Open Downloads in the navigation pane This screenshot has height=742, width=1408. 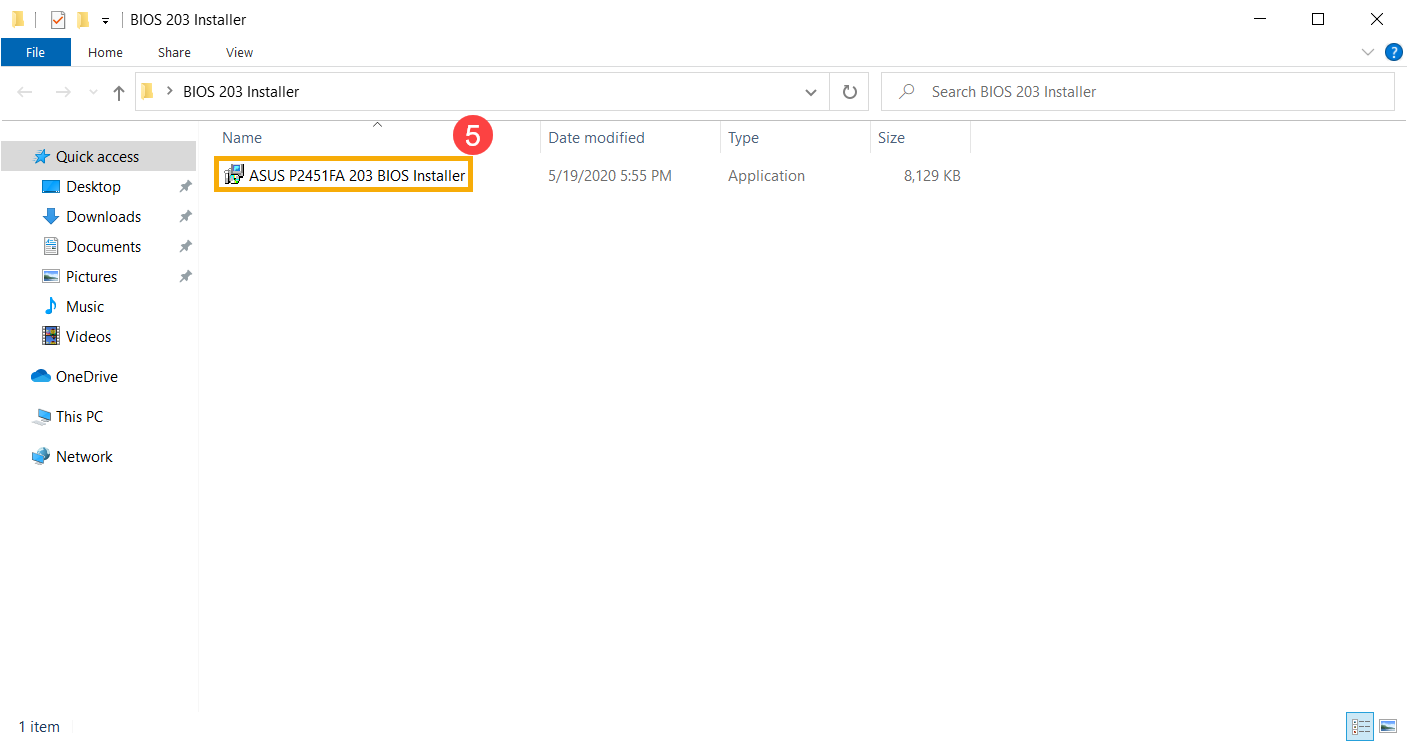[103, 217]
